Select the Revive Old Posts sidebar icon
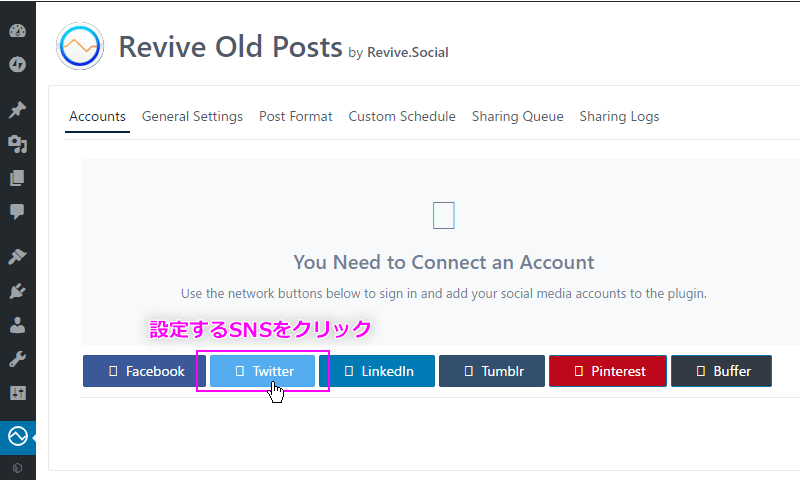This screenshot has width=800, height=480. pyautogui.click(x=17, y=437)
